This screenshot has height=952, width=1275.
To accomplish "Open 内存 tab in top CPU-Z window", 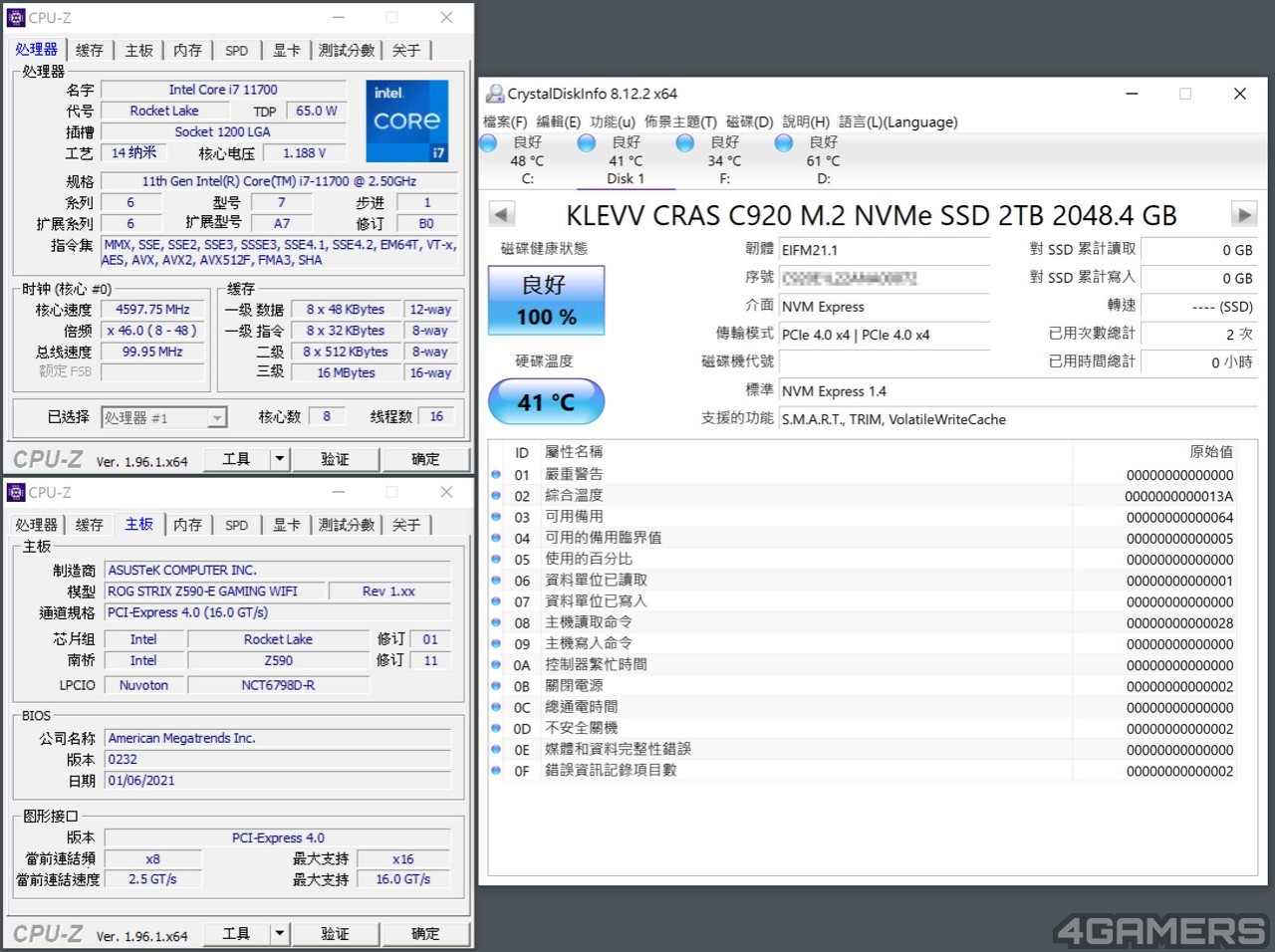I will tap(187, 50).
